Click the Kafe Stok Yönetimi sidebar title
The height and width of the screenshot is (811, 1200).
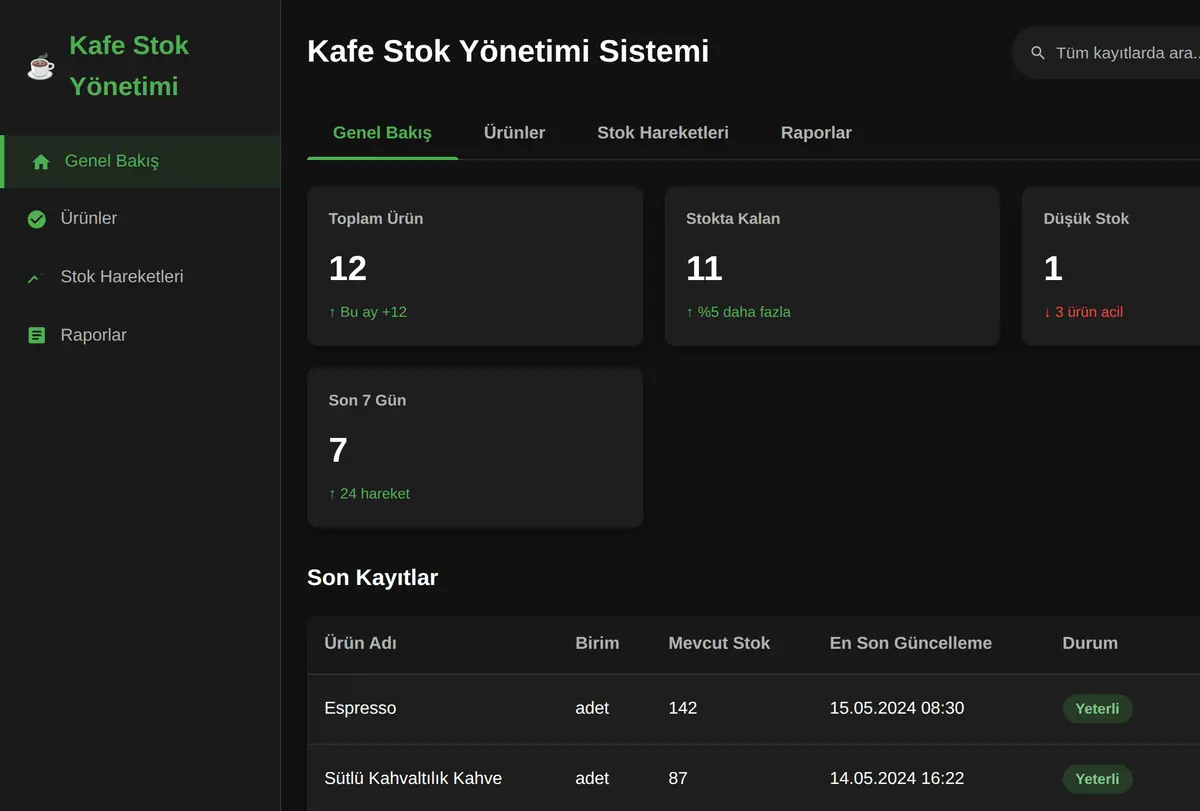pyautogui.click(x=129, y=66)
